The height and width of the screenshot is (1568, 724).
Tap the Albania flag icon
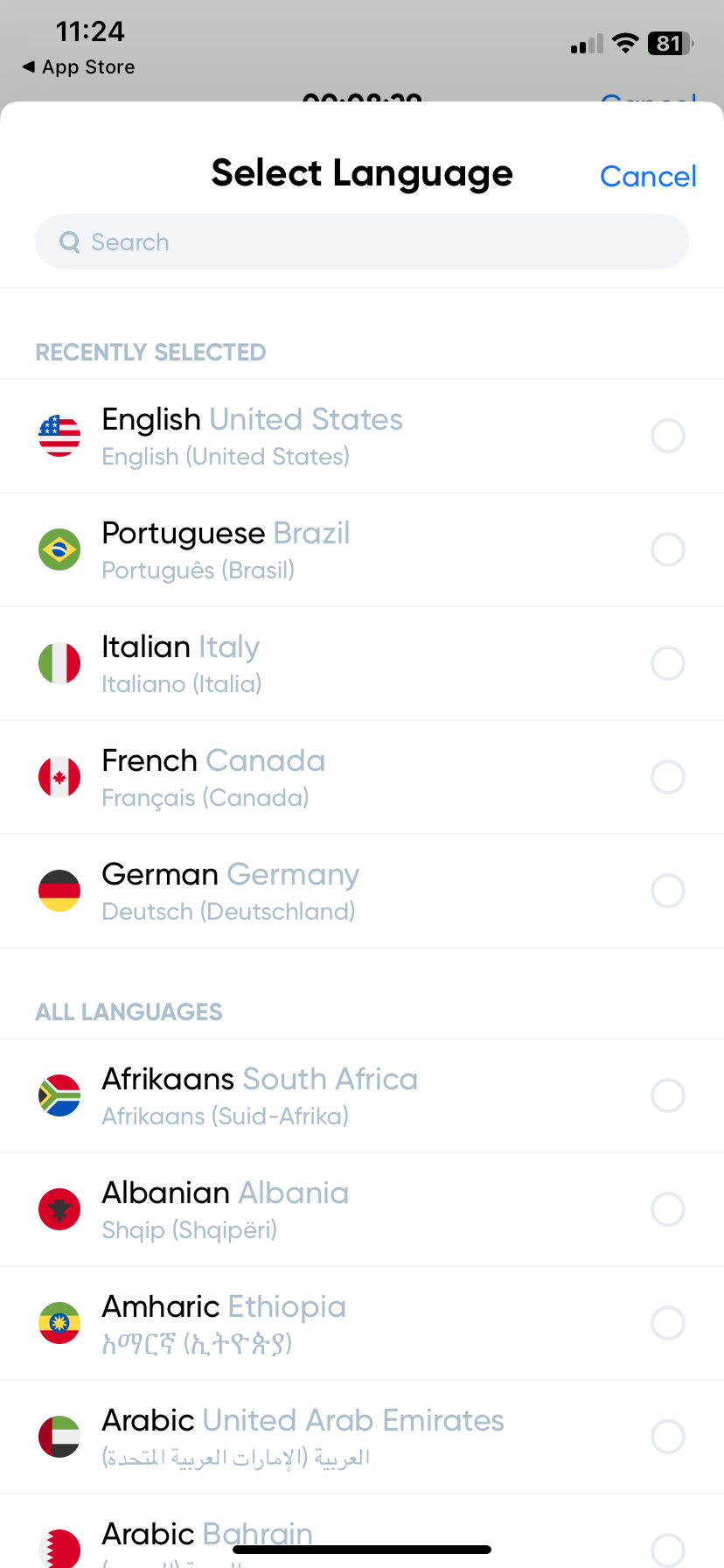point(59,1209)
